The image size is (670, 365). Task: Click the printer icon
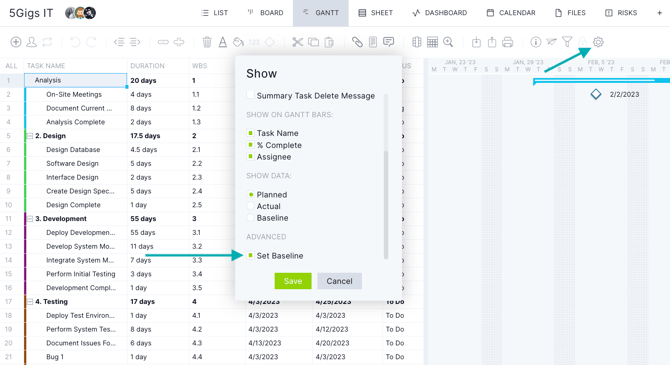click(x=508, y=42)
